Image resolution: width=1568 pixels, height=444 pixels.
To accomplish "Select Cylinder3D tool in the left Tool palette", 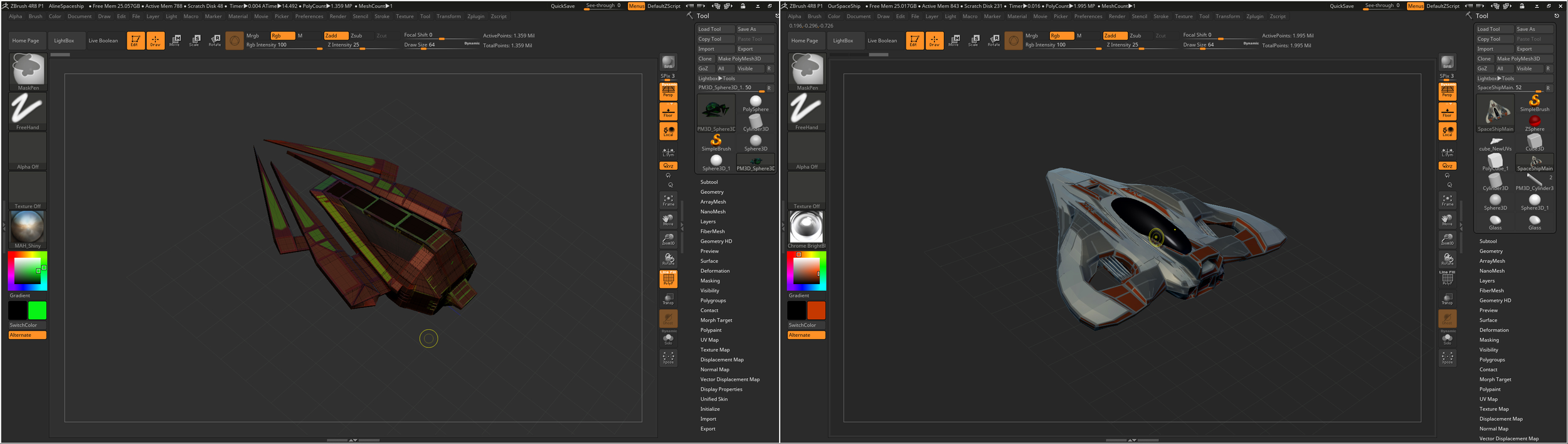I will 755,123.
